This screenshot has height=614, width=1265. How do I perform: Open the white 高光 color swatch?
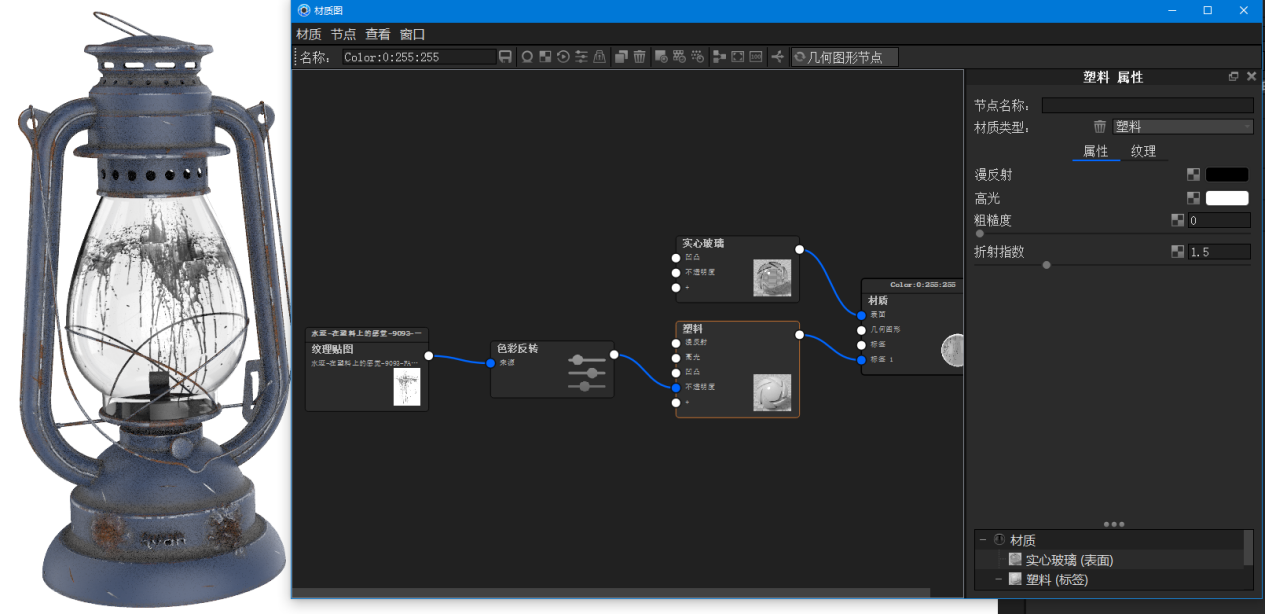tap(1227, 198)
